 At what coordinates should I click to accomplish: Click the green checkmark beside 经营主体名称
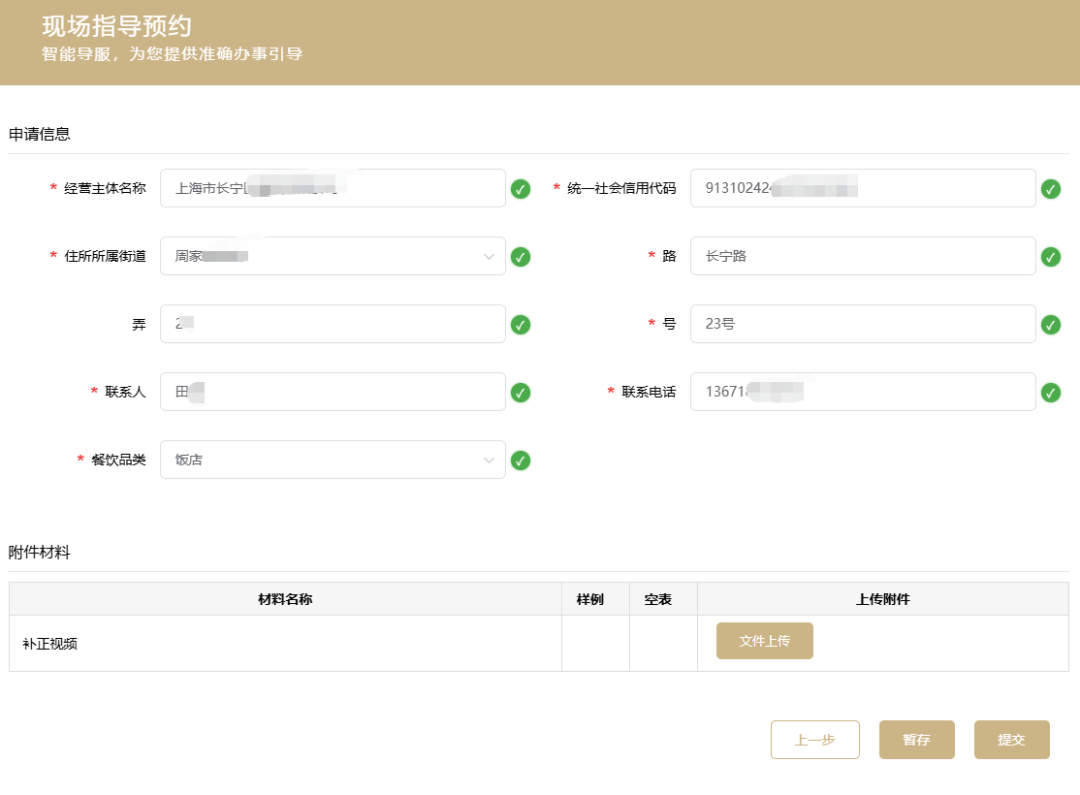tap(520, 187)
